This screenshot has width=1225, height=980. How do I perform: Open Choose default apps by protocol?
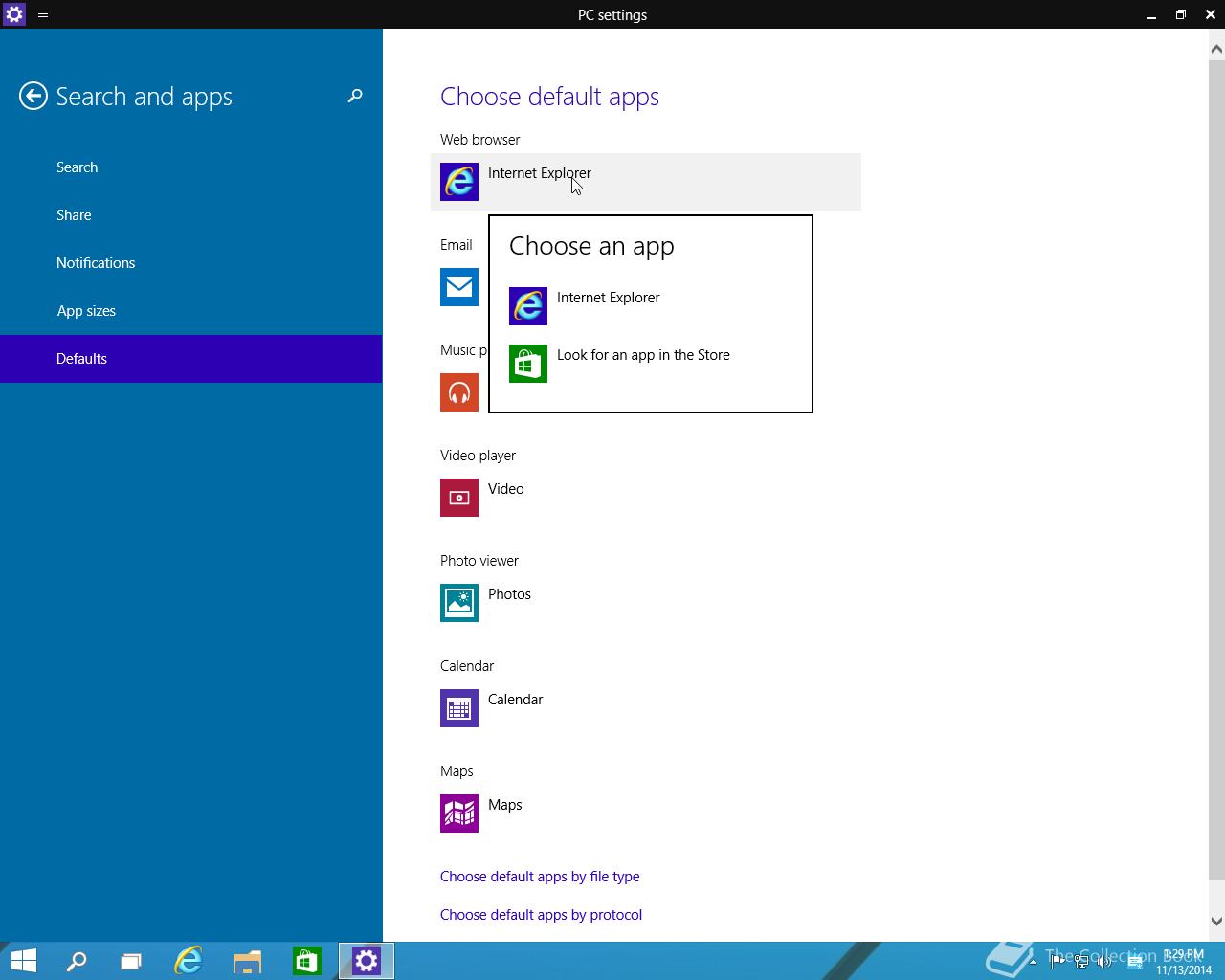click(541, 915)
